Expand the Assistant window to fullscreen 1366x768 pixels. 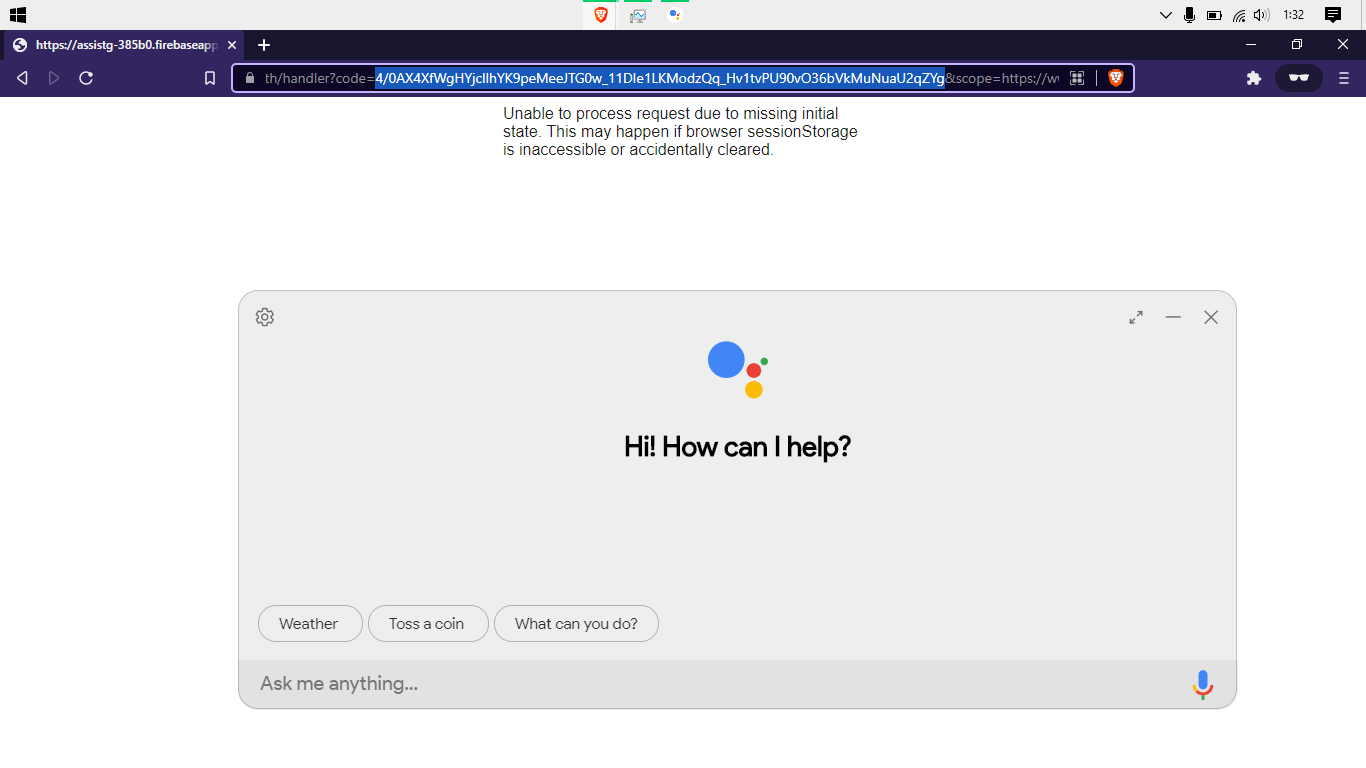1136,317
